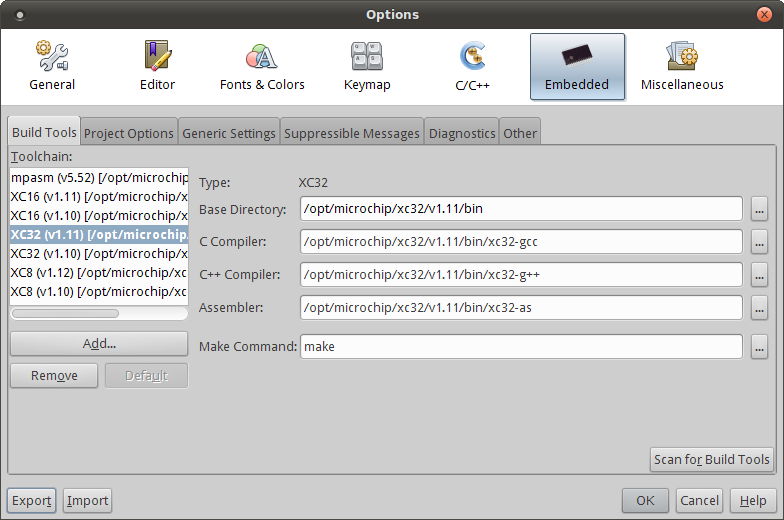Image resolution: width=784 pixels, height=520 pixels.
Task: Switch to the Suppressible Messages tab
Action: (352, 133)
